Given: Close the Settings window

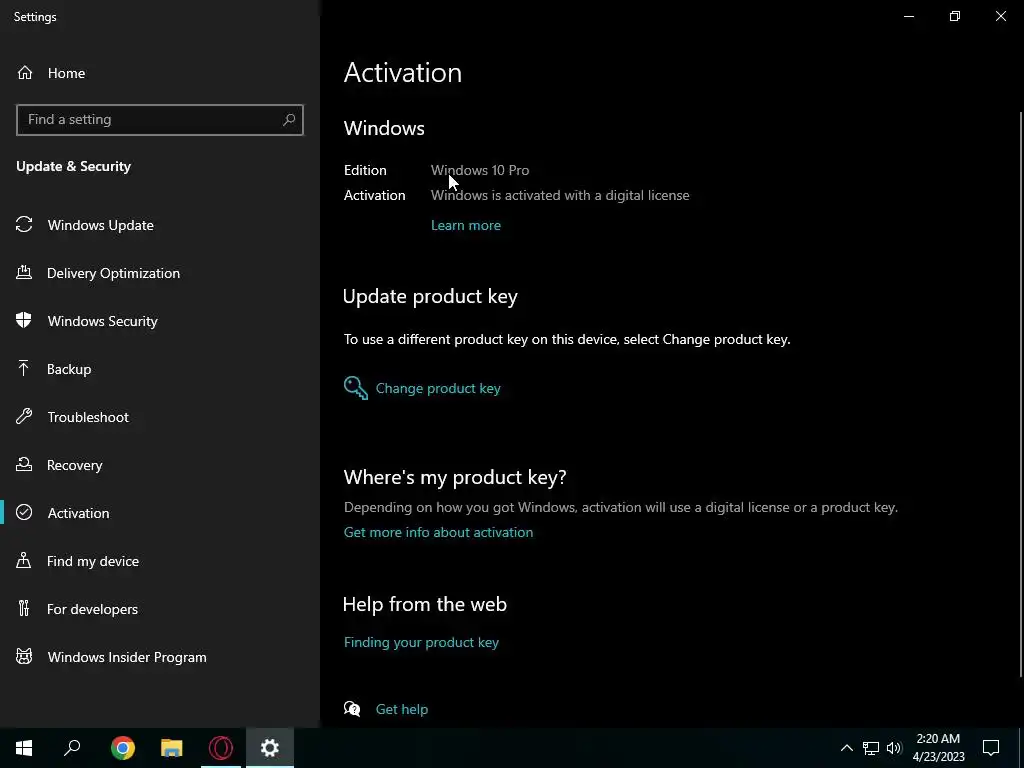Looking at the screenshot, I should tap(1000, 16).
